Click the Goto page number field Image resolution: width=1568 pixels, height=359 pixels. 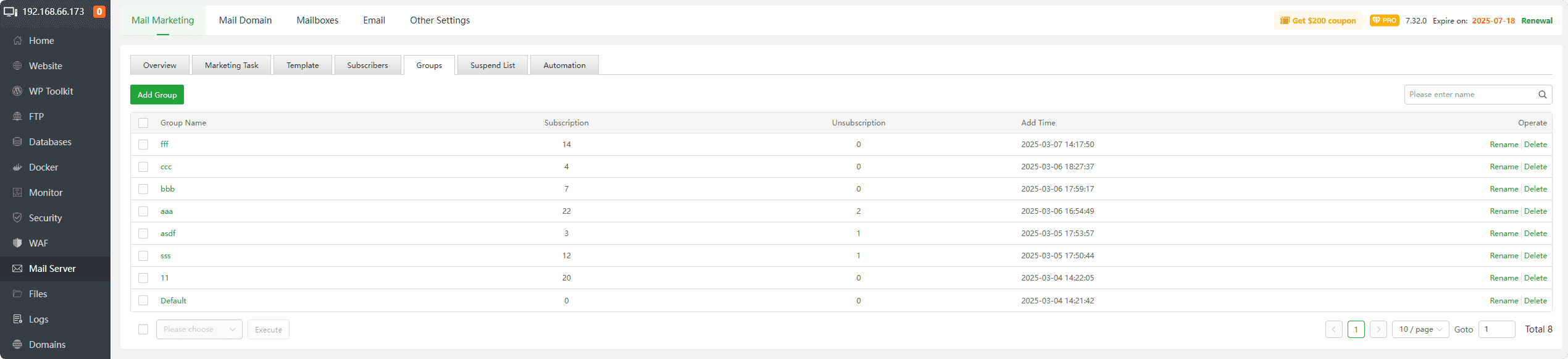point(1496,329)
